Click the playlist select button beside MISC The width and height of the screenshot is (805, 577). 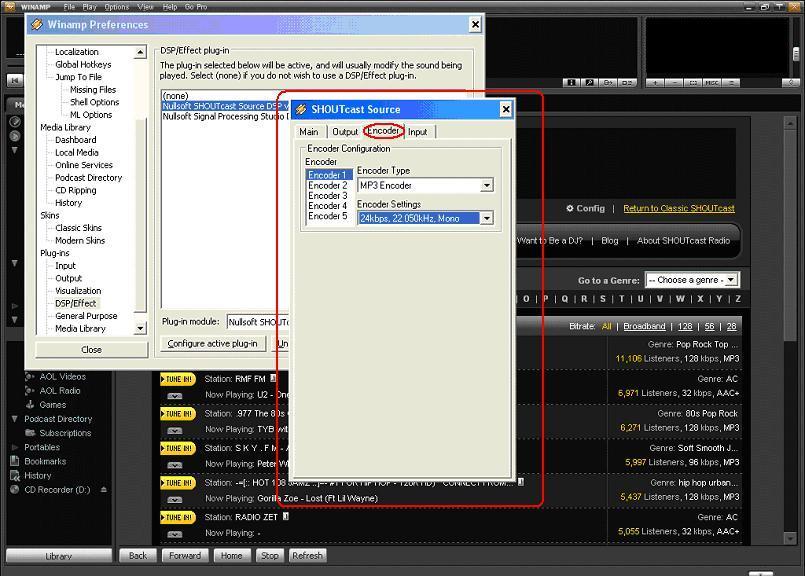[x=693, y=83]
